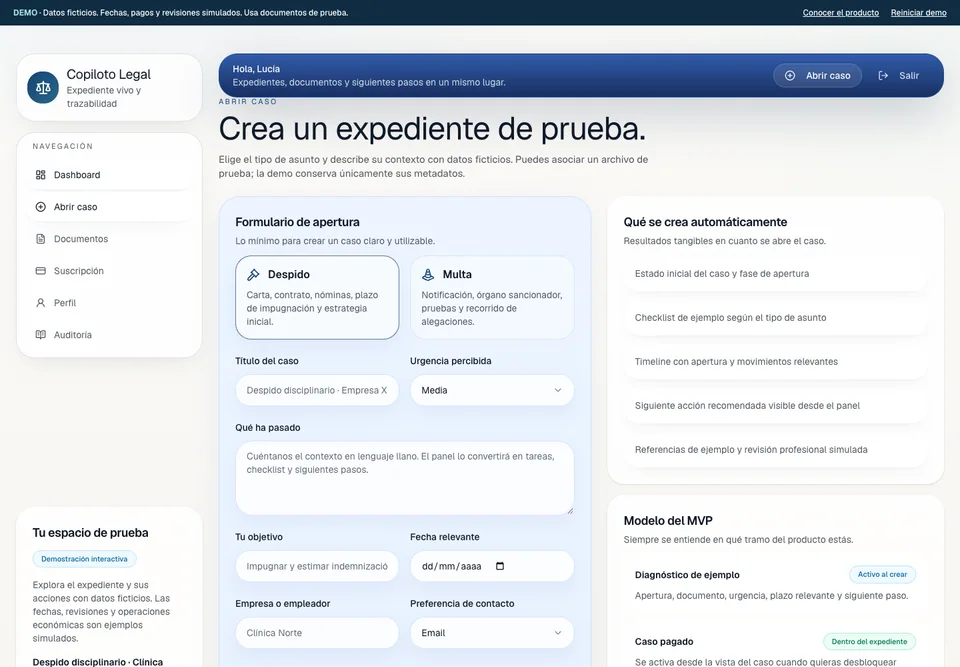Open Perfil navigation item
This screenshot has height=667, width=960.
click(110, 303)
